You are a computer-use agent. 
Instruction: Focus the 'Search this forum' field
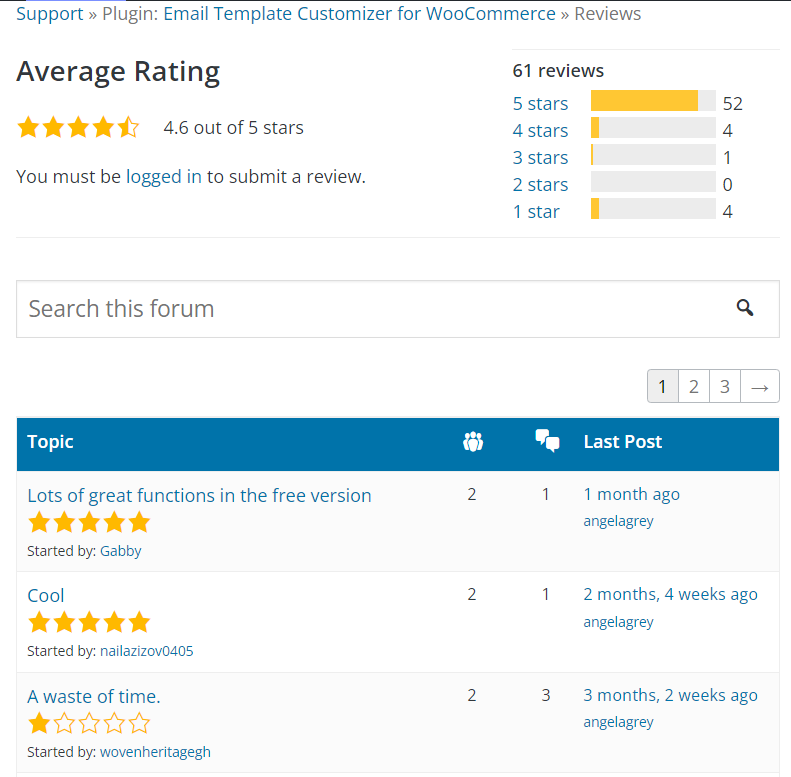pos(370,308)
